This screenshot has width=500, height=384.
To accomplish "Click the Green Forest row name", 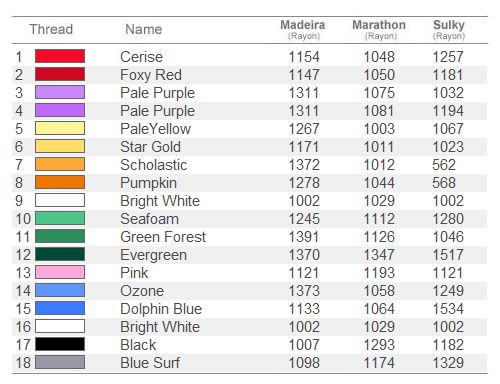I will tap(163, 237).
